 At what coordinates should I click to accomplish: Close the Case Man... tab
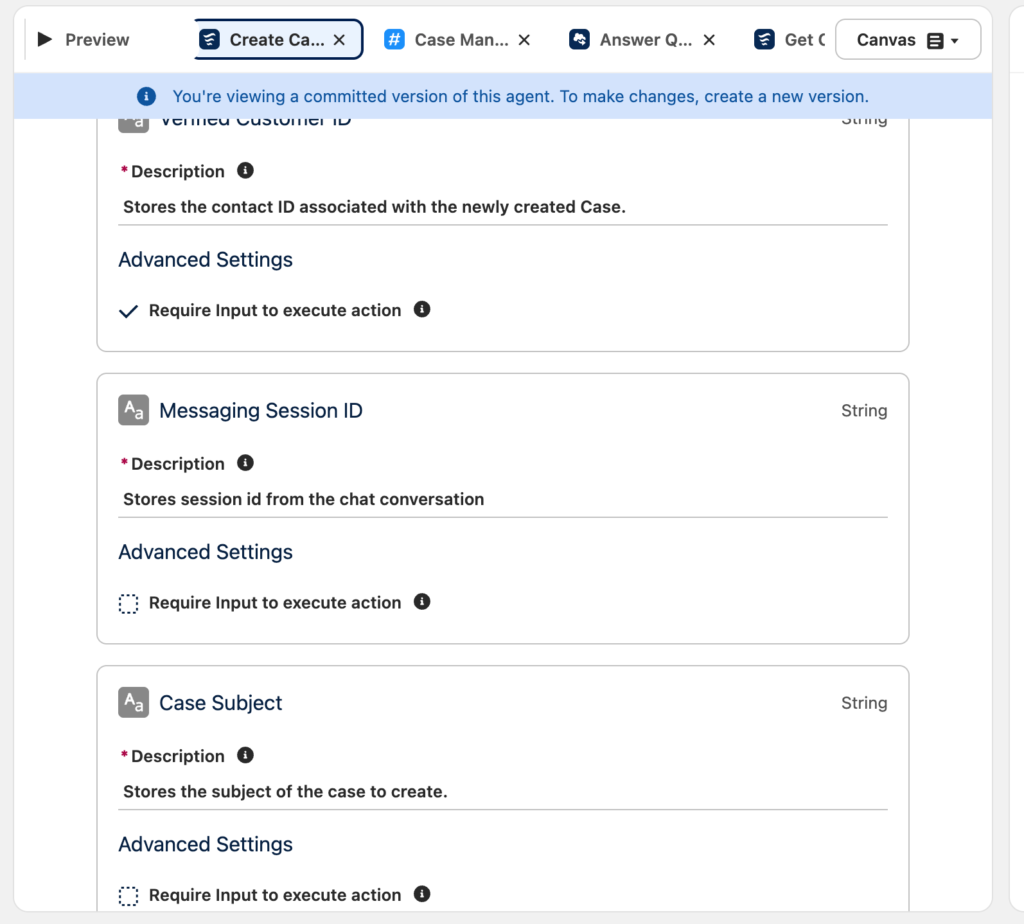pos(524,40)
